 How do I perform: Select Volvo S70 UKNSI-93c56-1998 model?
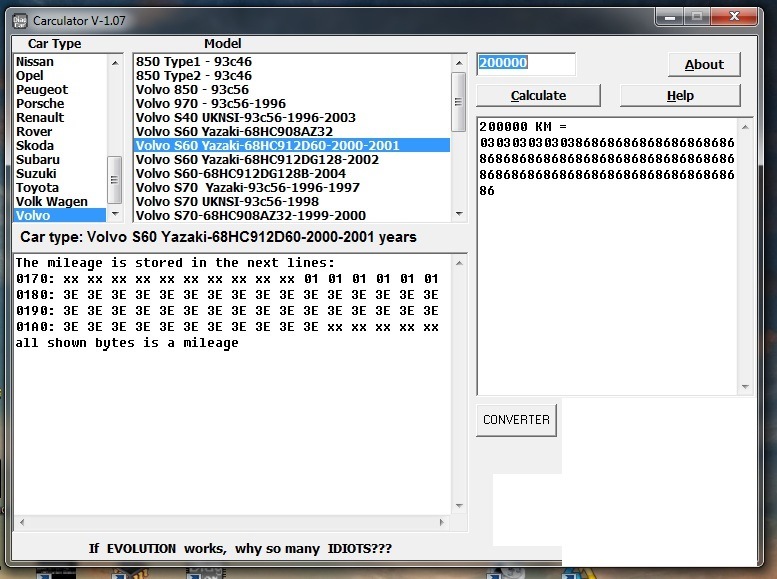(x=292, y=201)
